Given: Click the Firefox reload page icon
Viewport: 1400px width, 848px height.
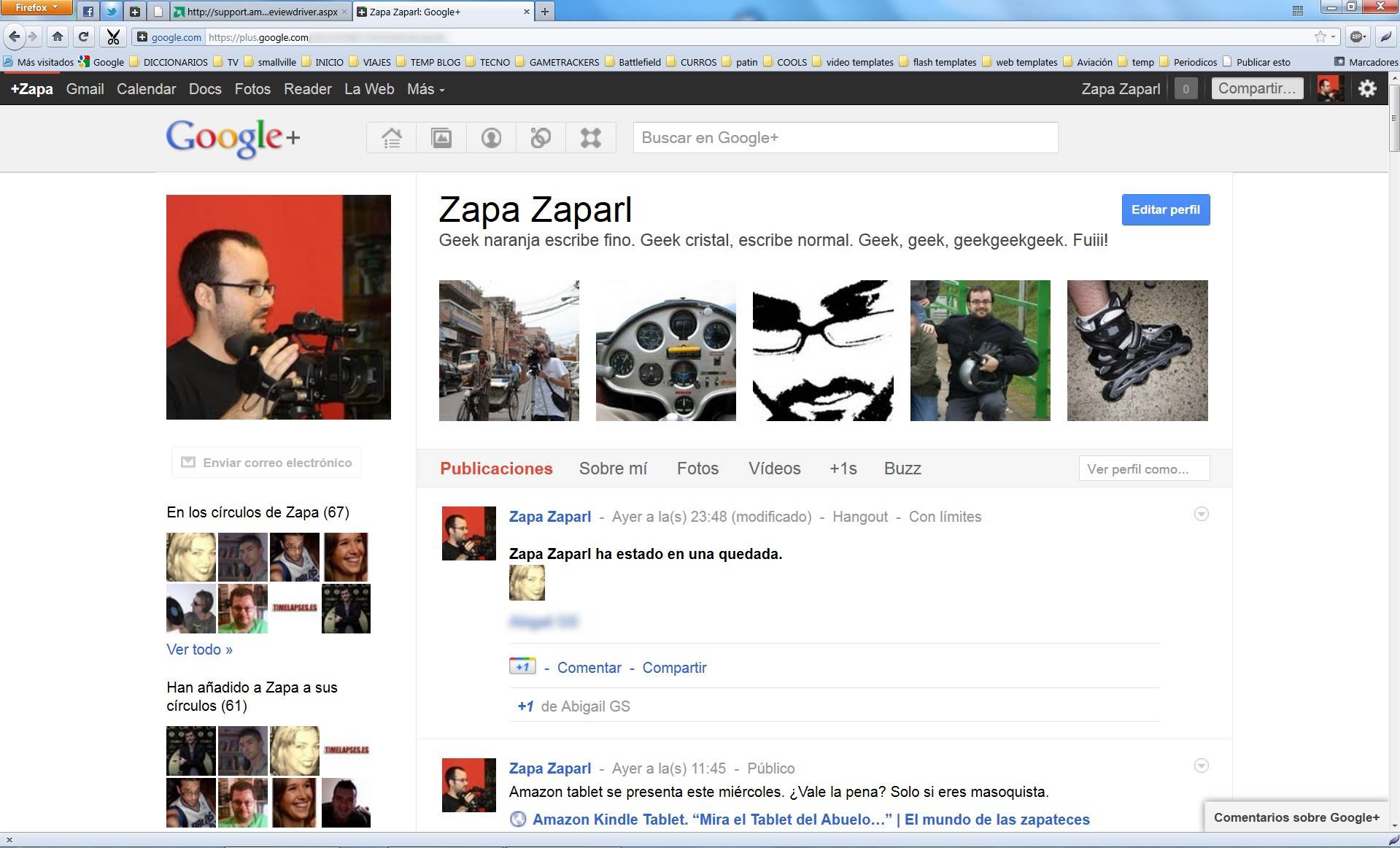Looking at the screenshot, I should 84,36.
